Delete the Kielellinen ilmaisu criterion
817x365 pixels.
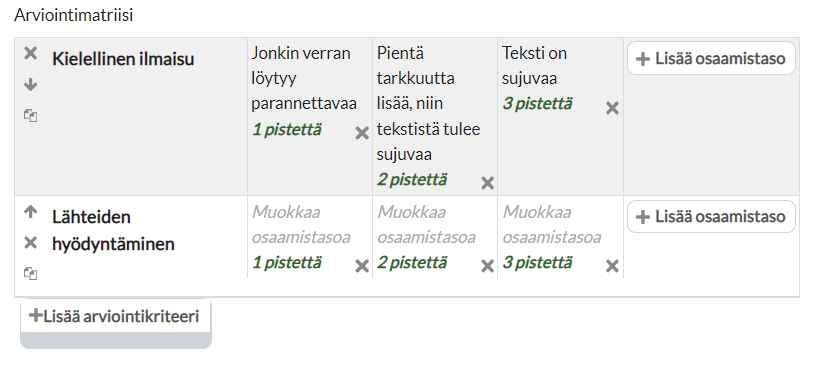(x=31, y=53)
